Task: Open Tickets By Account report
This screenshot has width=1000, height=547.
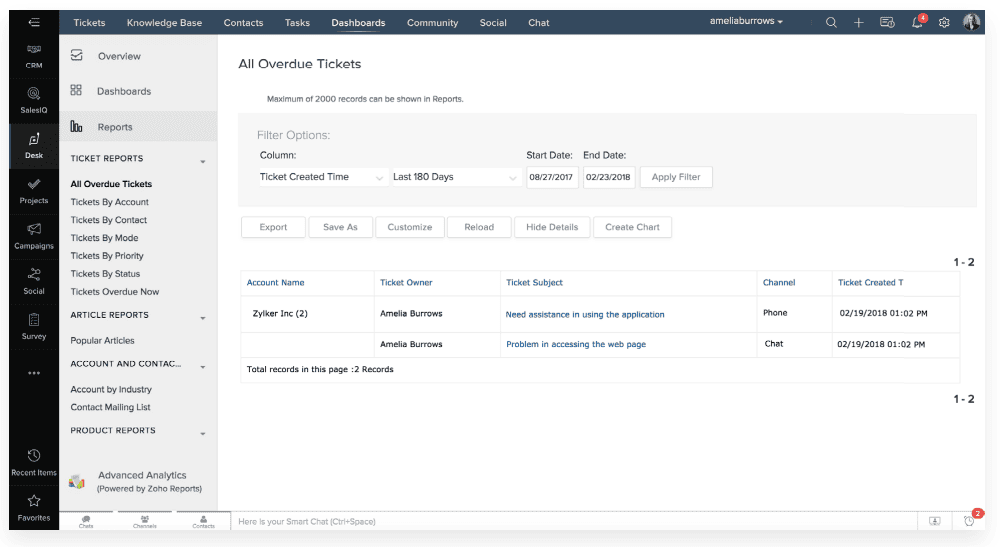Action: click(x=110, y=201)
